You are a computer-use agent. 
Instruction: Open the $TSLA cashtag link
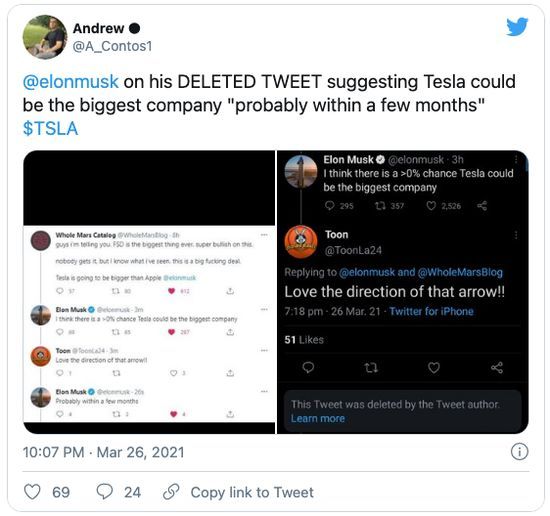tap(51, 128)
